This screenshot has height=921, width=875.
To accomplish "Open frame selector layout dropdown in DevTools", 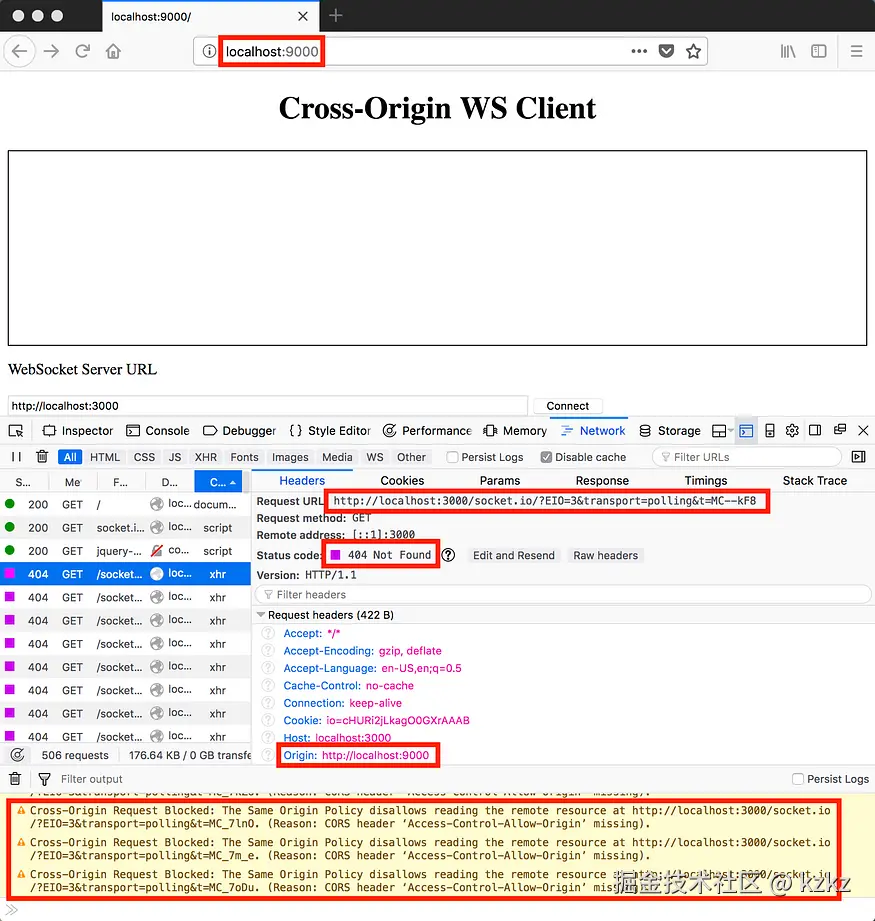I will (722, 431).
